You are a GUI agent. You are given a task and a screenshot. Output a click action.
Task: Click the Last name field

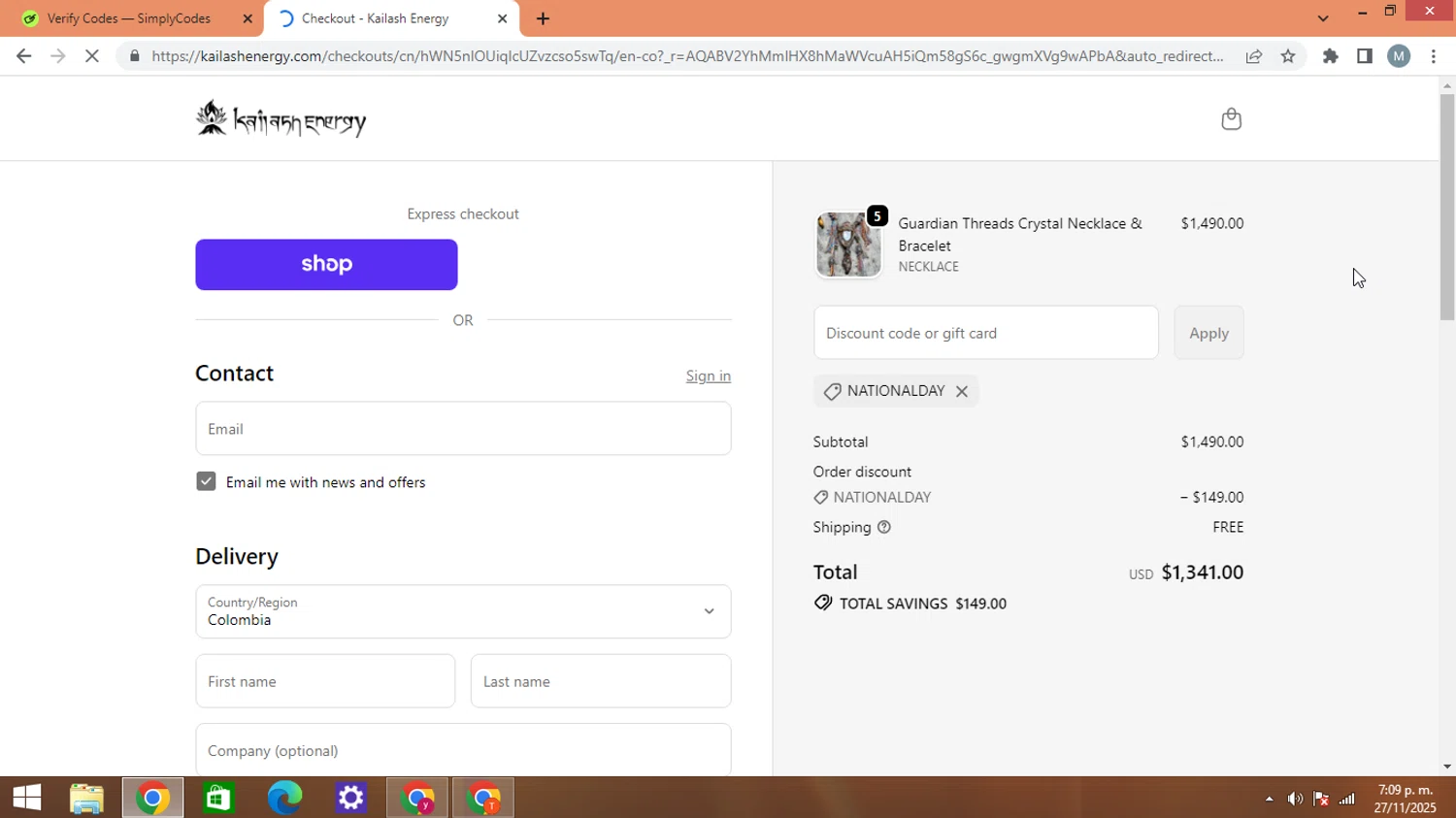[601, 681]
